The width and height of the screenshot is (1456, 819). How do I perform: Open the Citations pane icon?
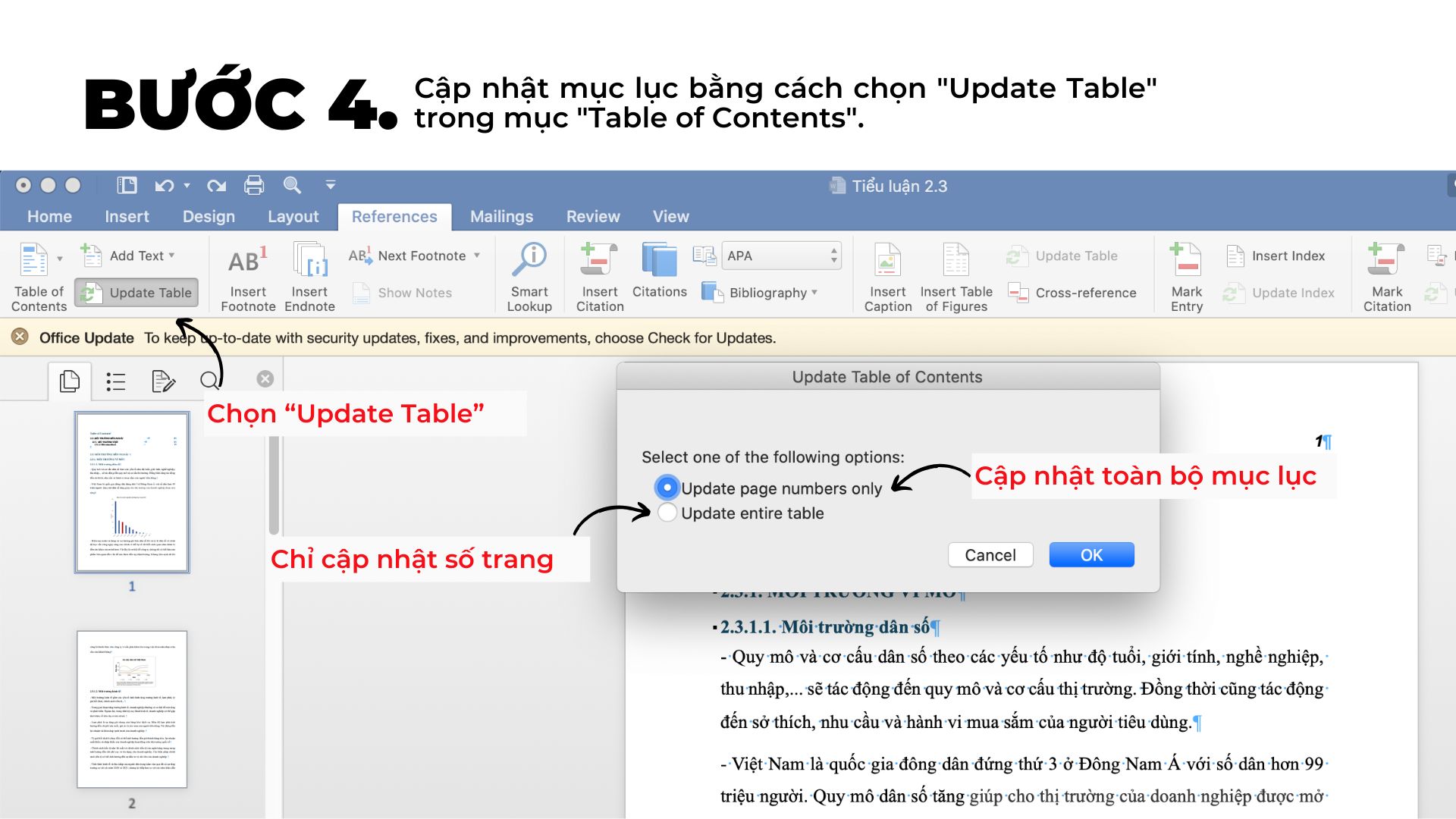tap(659, 260)
